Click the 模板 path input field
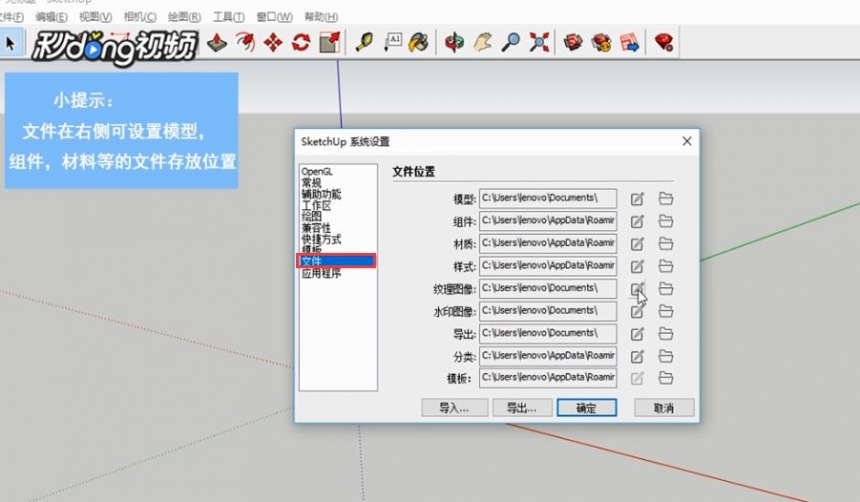This screenshot has height=502, width=860. point(547,378)
